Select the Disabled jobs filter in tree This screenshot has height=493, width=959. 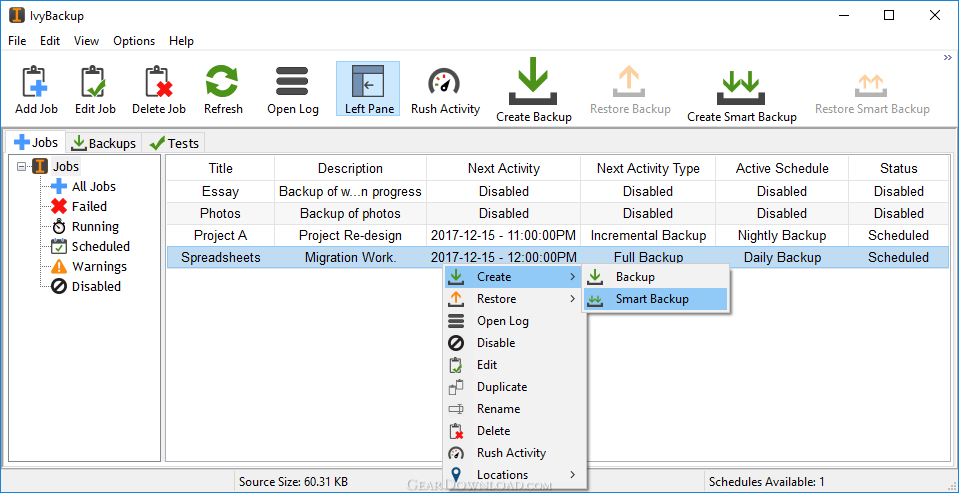96,286
